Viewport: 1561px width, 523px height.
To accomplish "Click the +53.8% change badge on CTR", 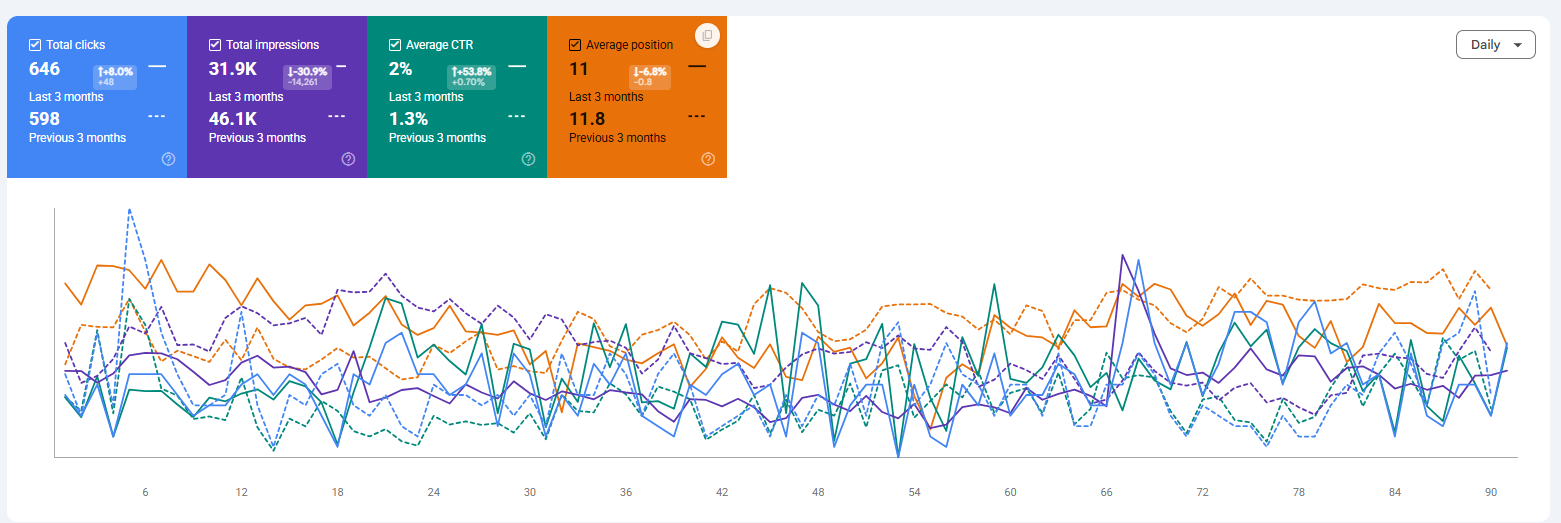I will tap(471, 76).
